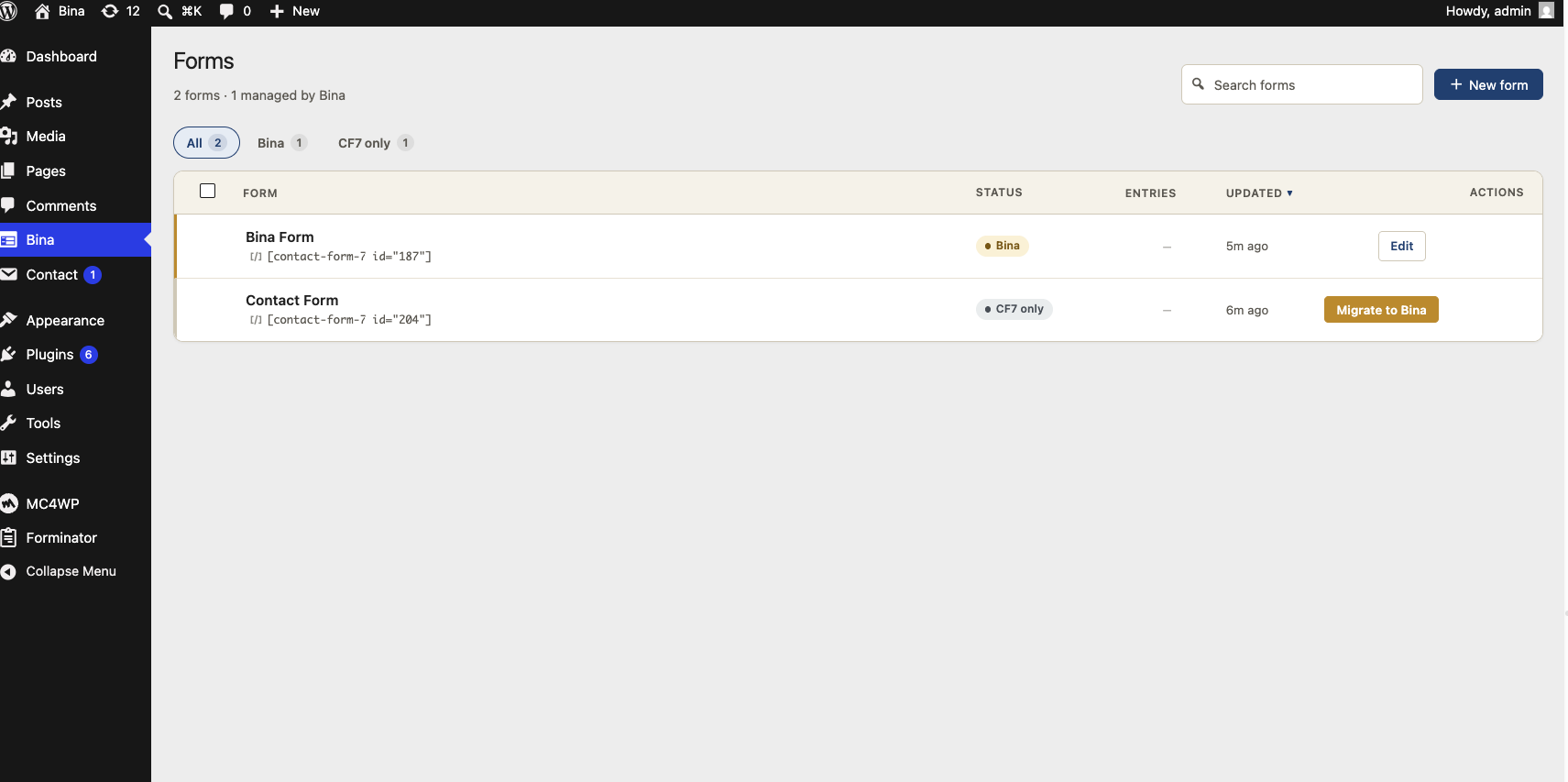1568x782 pixels.
Task: Click the Media icon in sidebar
Action: click(x=9, y=136)
